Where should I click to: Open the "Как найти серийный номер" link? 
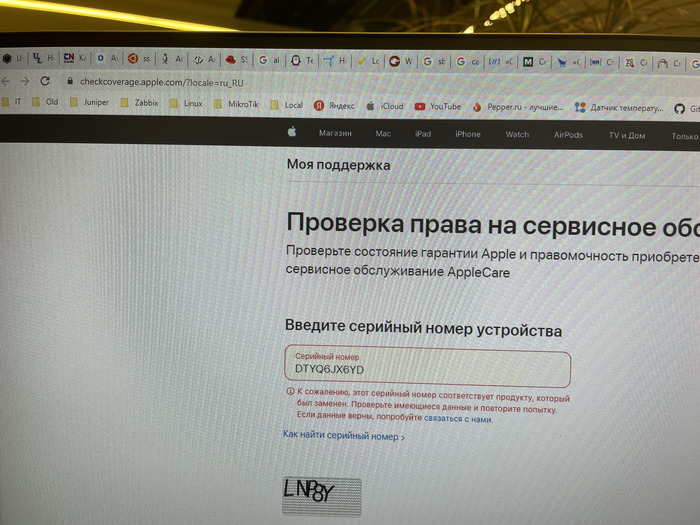pyautogui.click(x=344, y=435)
